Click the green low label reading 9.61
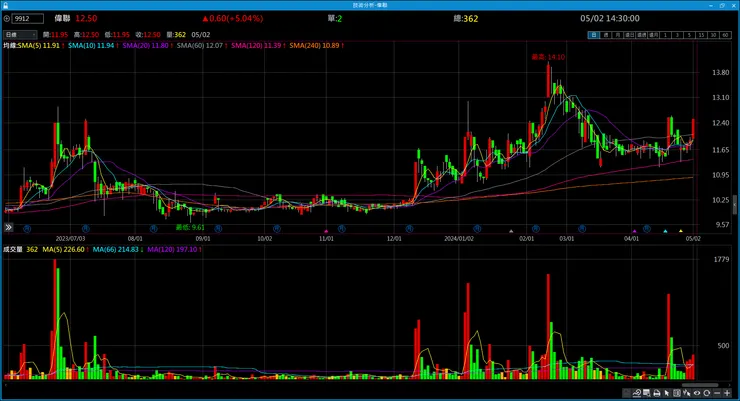The height and width of the screenshot is (401, 740). [x=190, y=227]
